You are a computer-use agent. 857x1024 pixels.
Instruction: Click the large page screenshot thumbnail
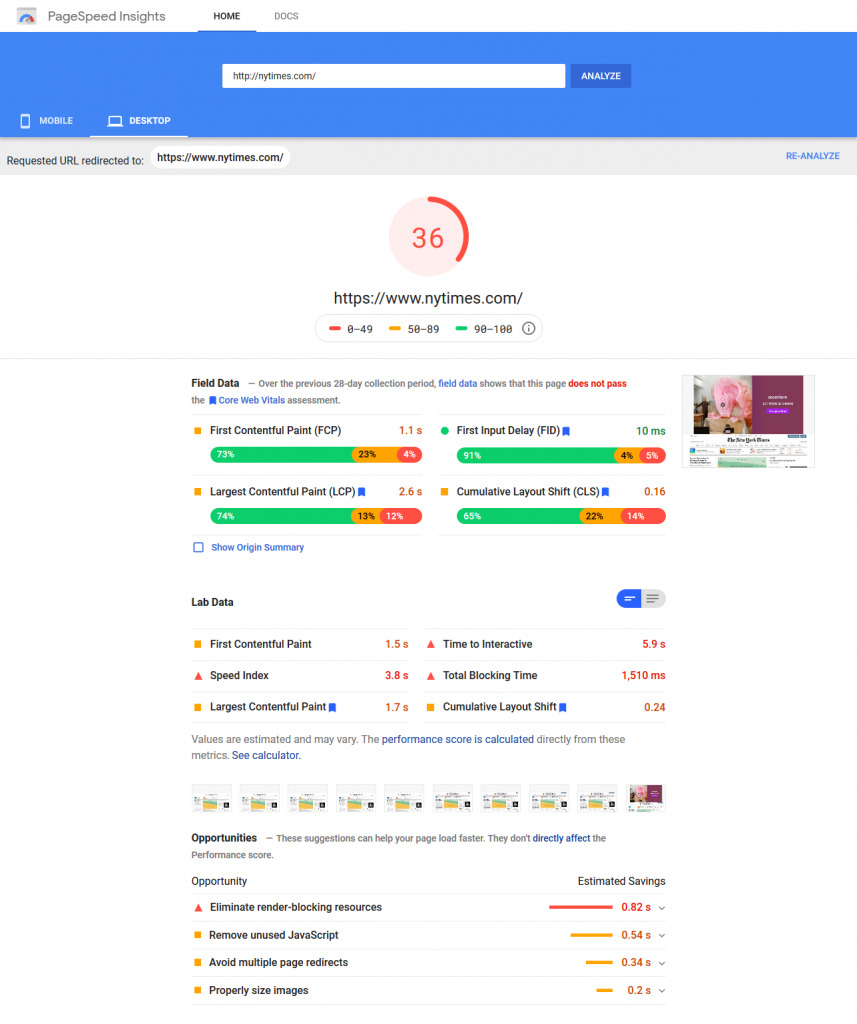pyautogui.click(x=748, y=421)
